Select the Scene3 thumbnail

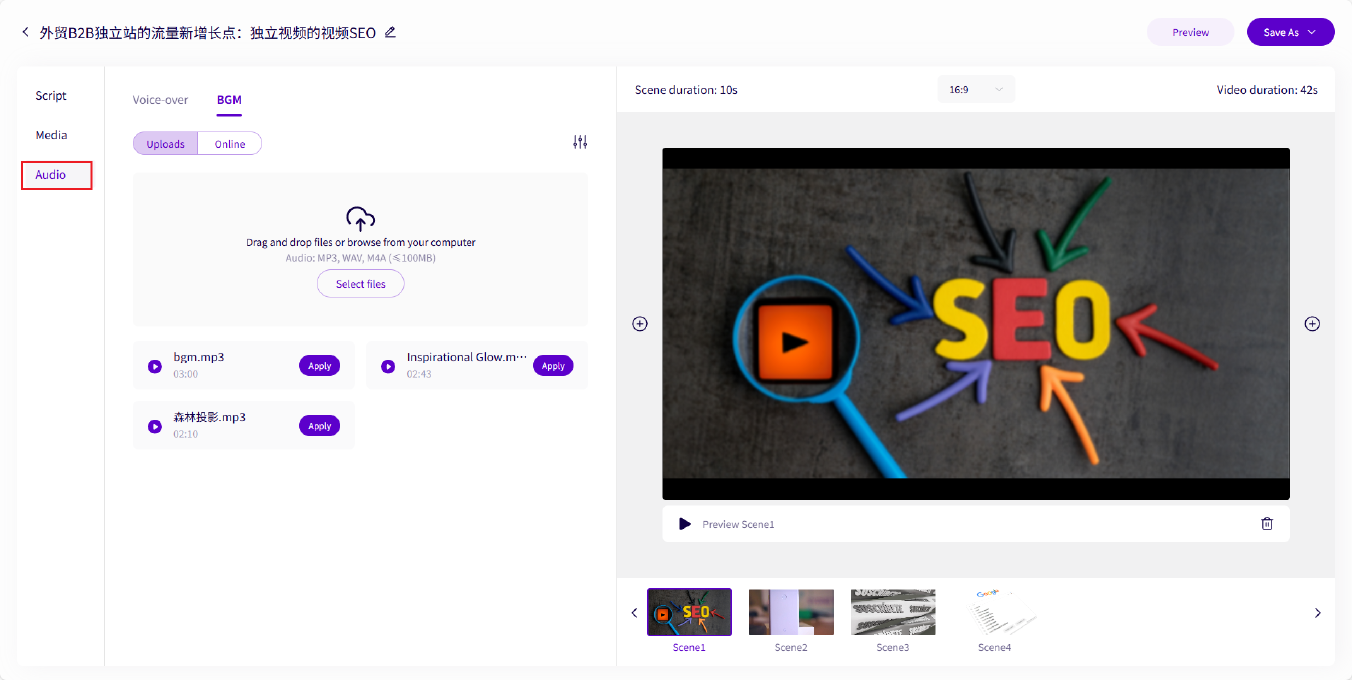coord(893,612)
